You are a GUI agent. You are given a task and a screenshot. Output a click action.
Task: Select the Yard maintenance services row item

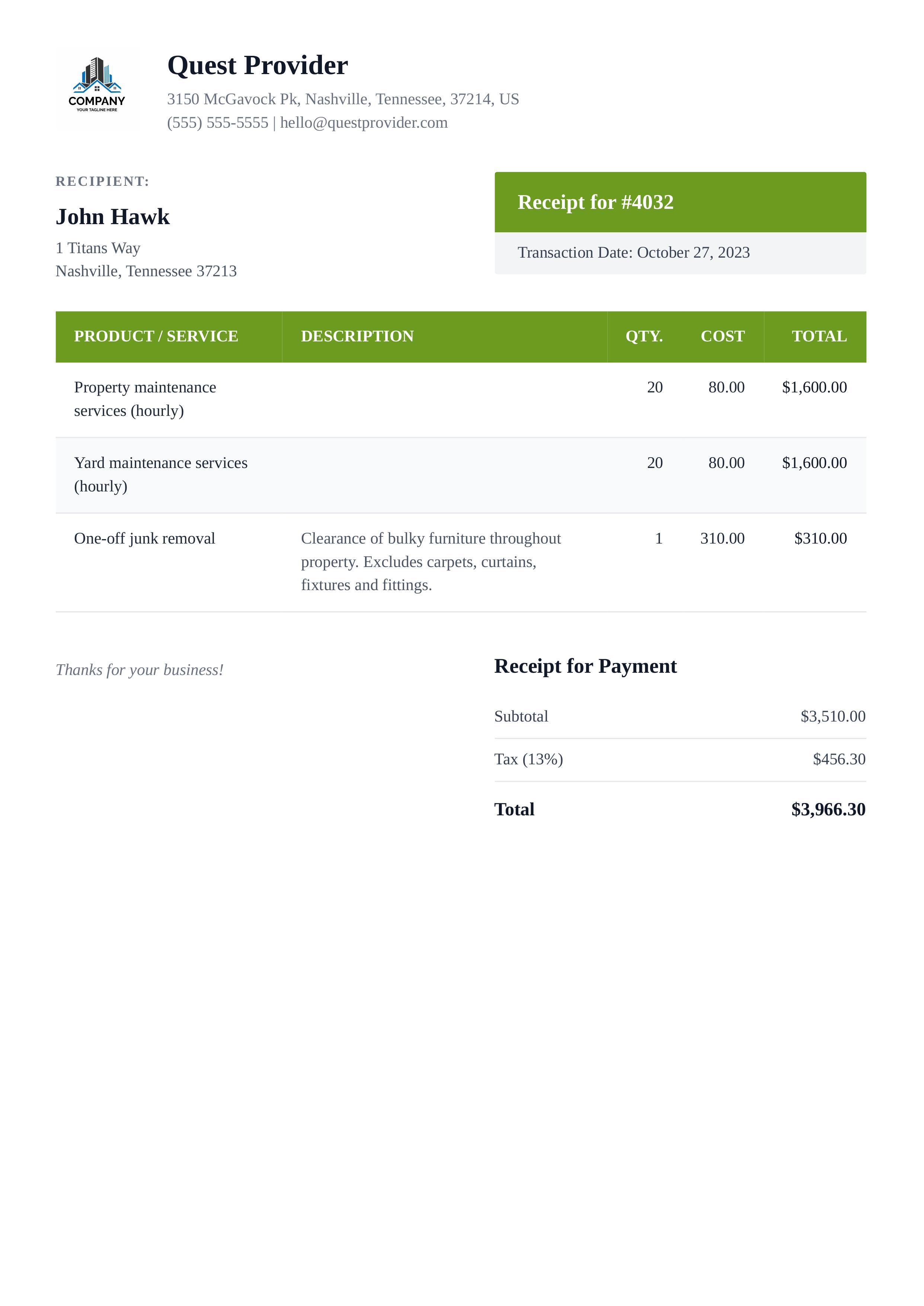pos(160,475)
